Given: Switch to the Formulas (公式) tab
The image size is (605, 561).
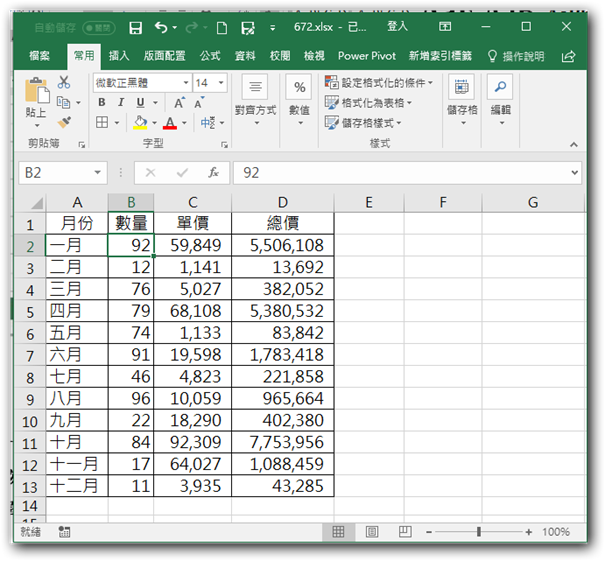Looking at the screenshot, I should pos(210,56).
